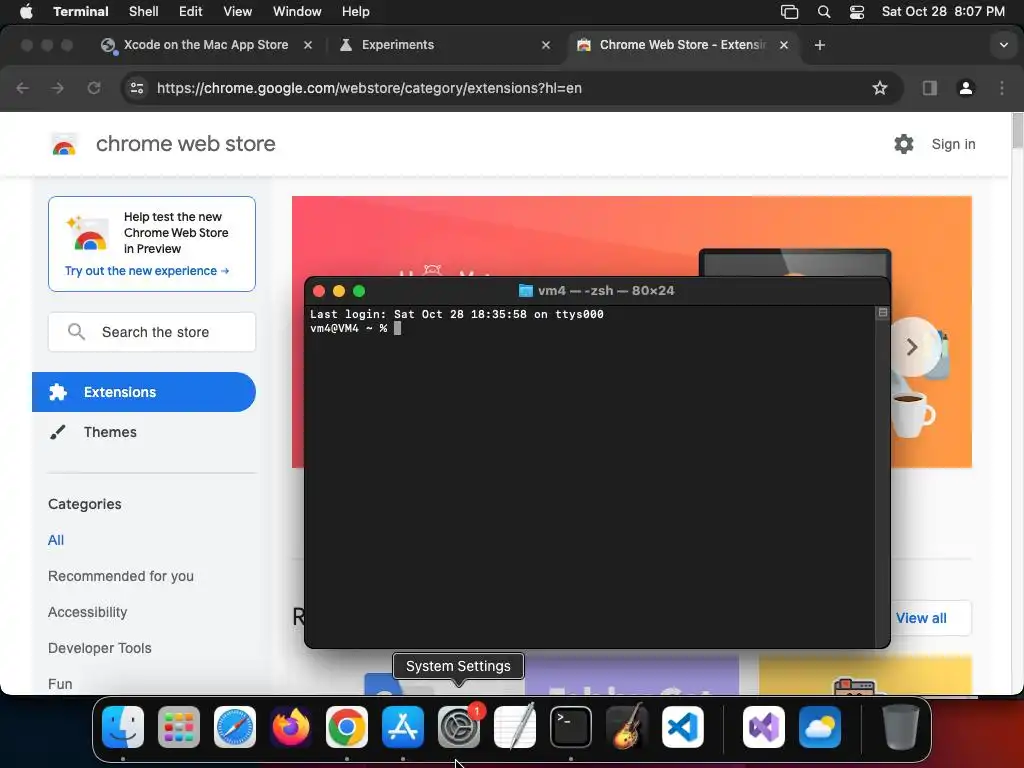
Task: Choose the All category
Action: click(x=56, y=540)
